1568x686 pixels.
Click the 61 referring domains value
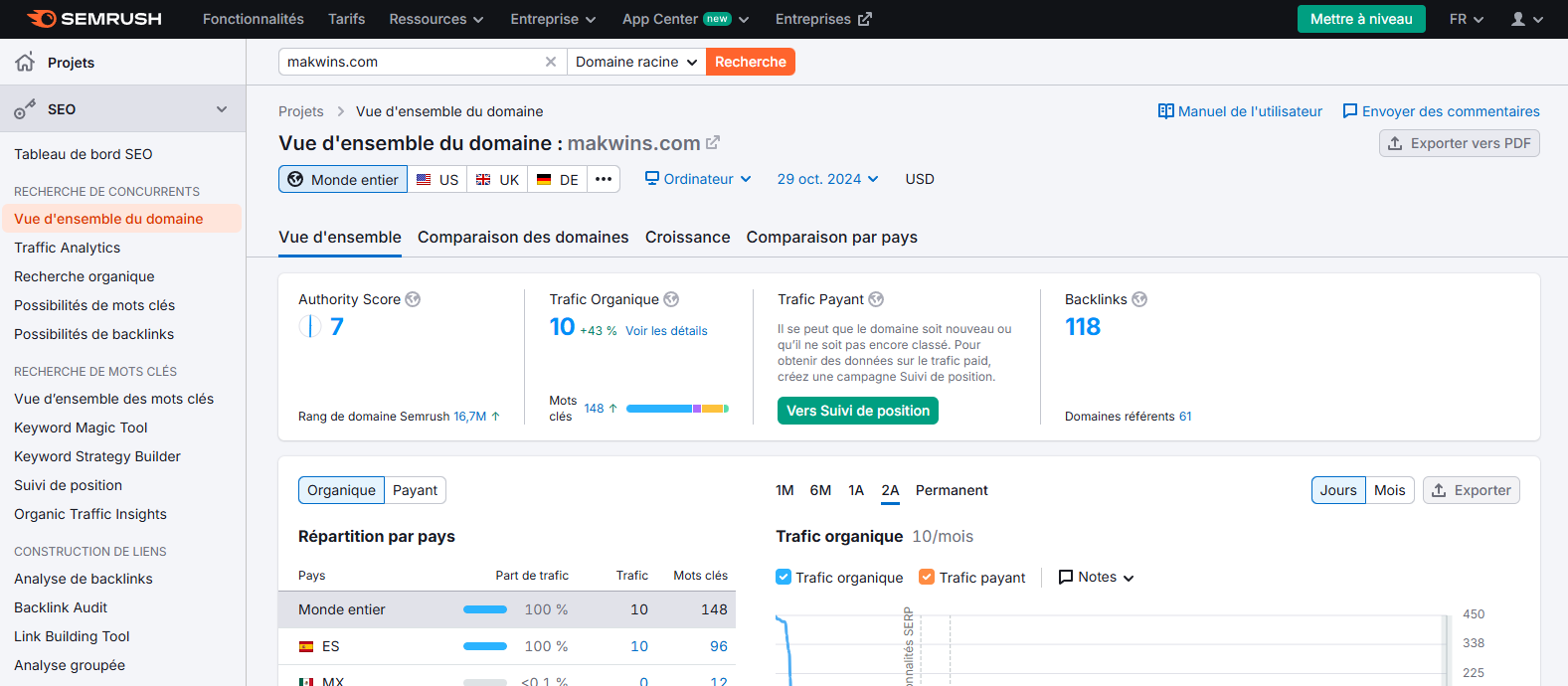coord(1185,417)
